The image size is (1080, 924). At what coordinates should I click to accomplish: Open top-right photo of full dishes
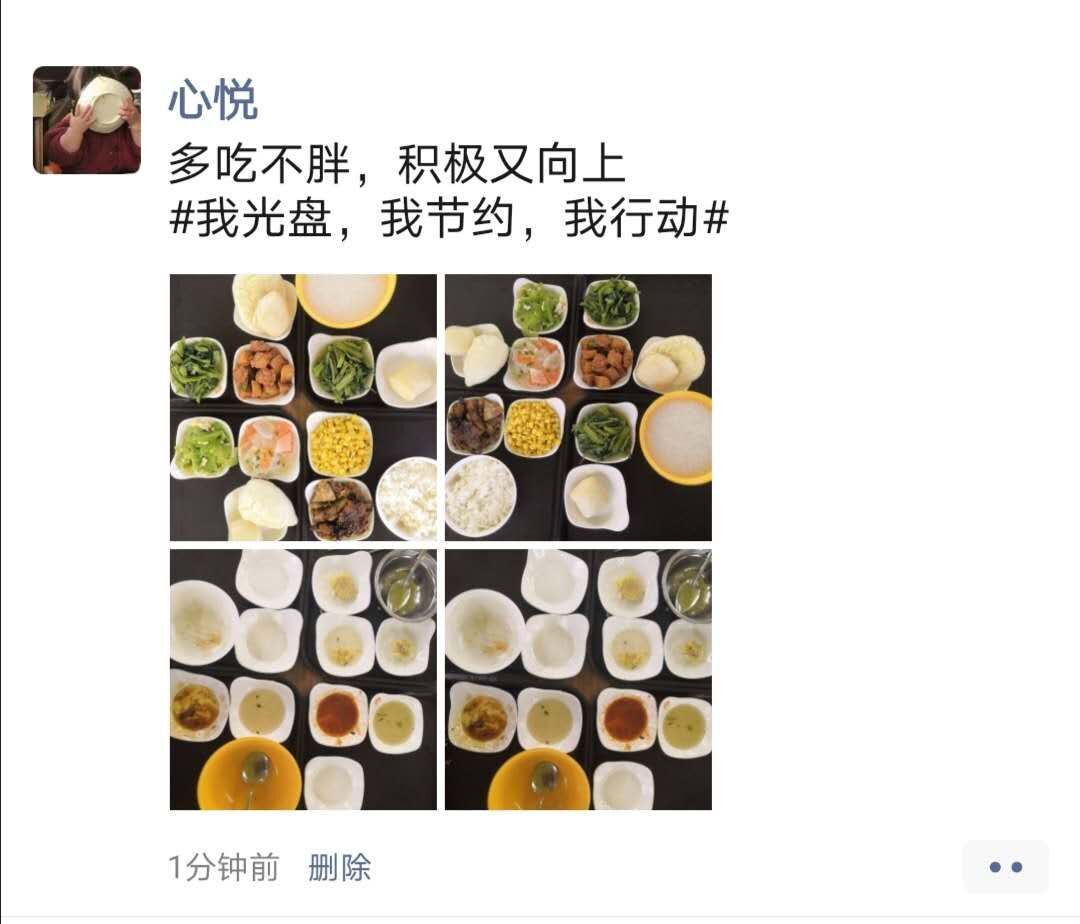point(578,407)
